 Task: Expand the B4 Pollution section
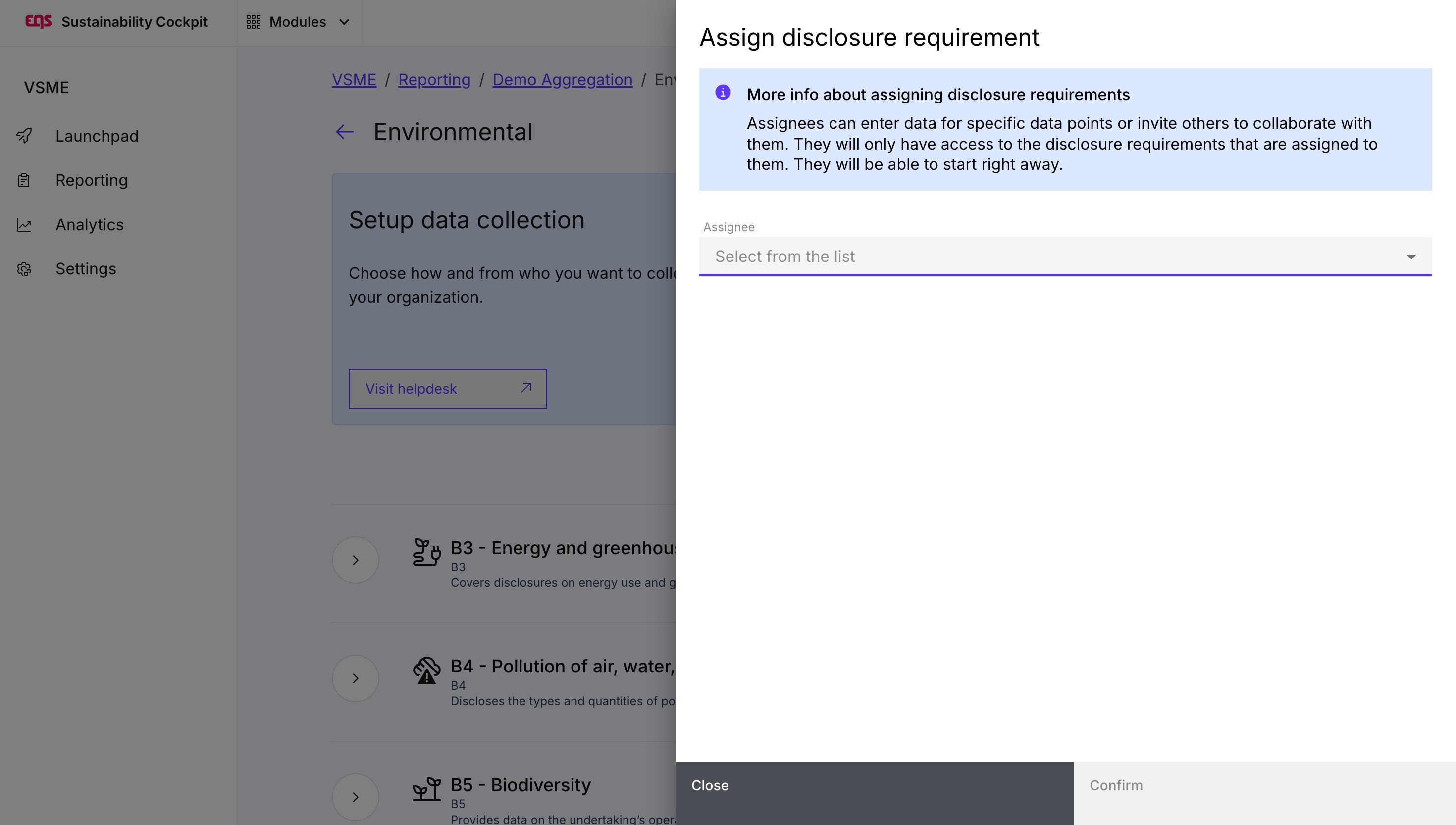[x=355, y=678]
